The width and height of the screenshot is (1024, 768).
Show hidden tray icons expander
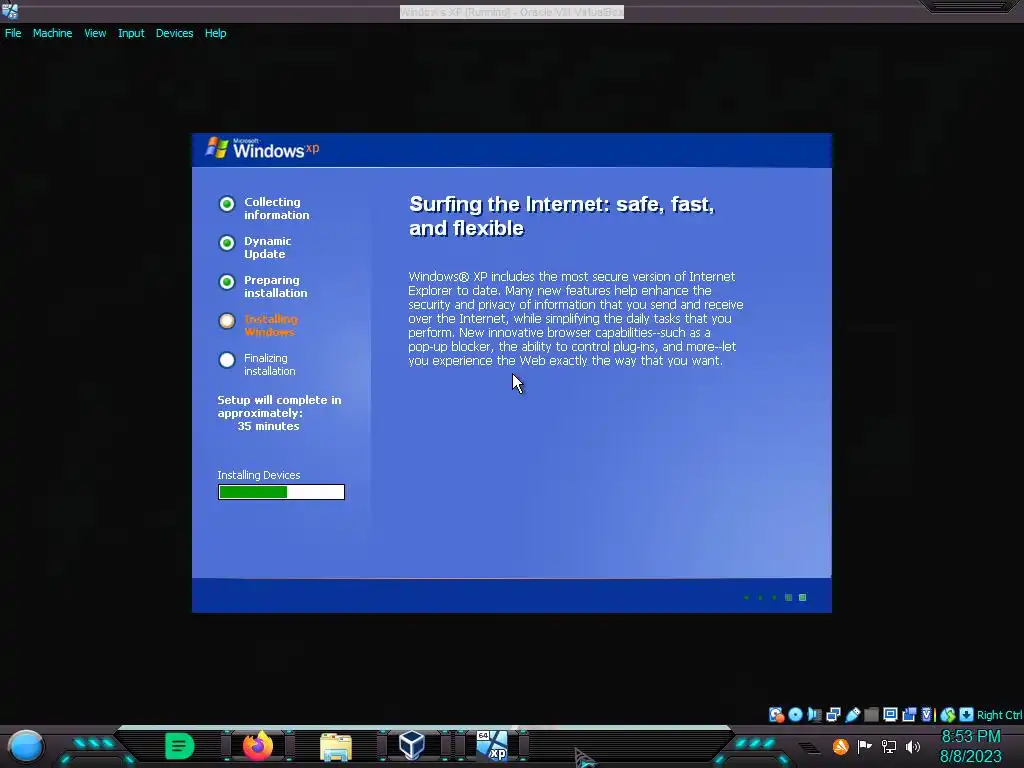pos(809,748)
